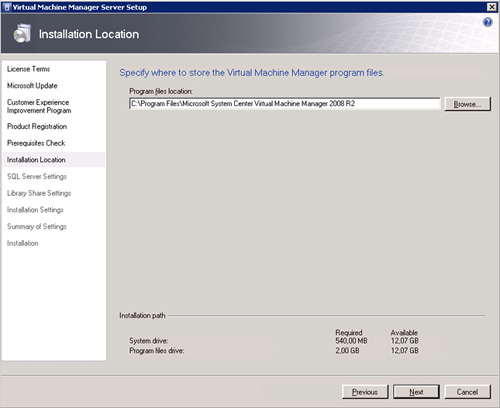The width and height of the screenshot is (500, 408).
Task: Click the title bar application icon
Action: point(7,7)
